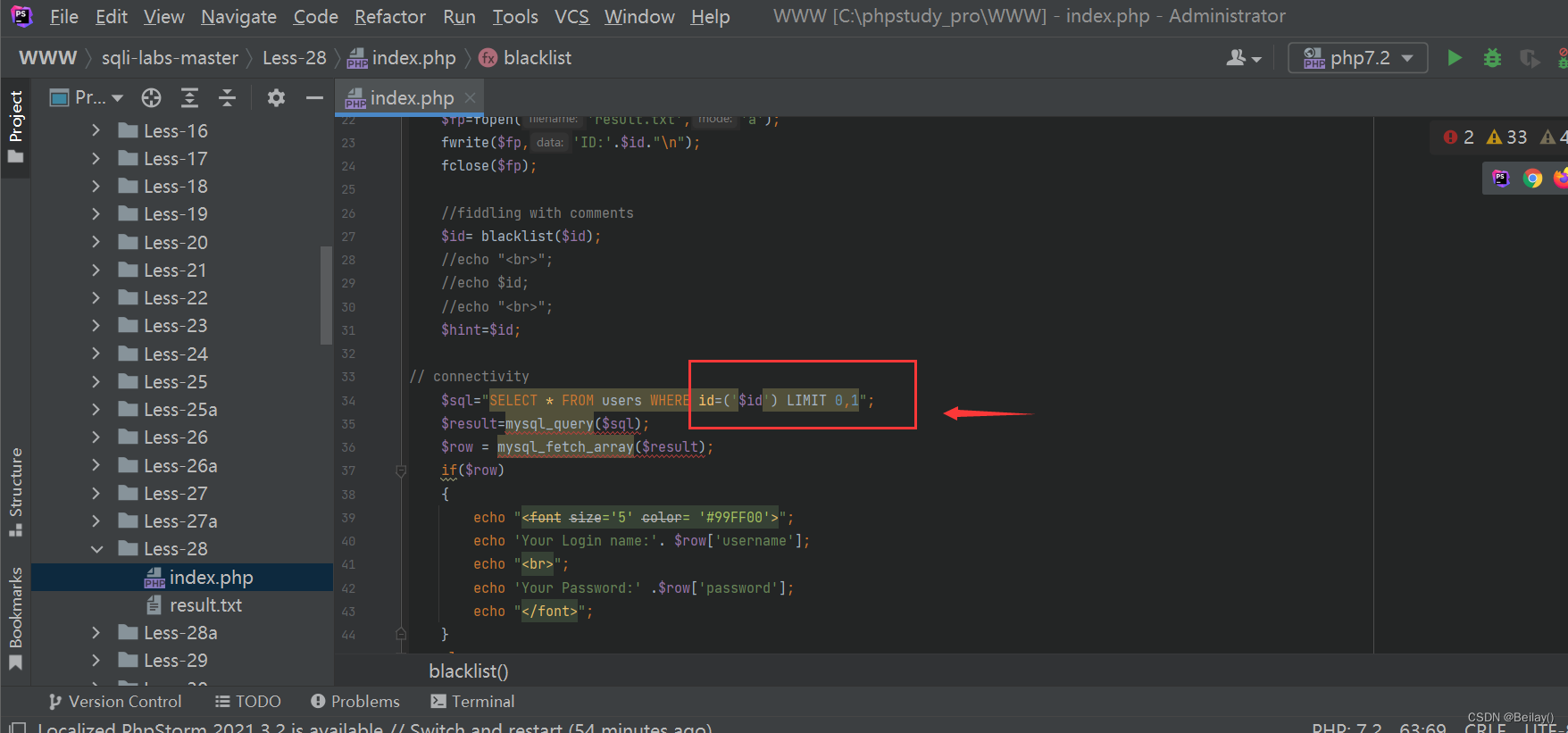Expand the Less-27a folder

coord(96,521)
